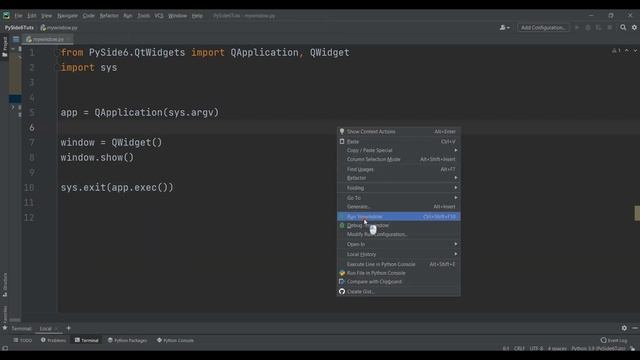Open the File menu

(x=18, y=16)
